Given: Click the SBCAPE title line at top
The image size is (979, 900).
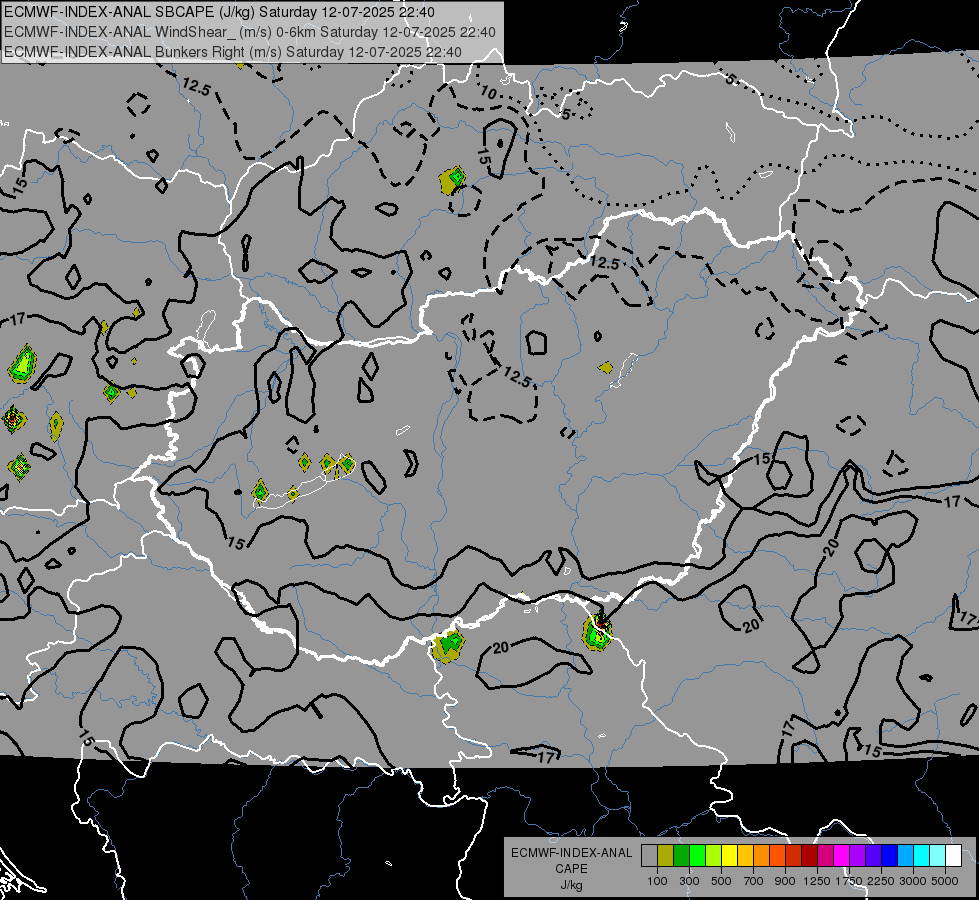Looking at the screenshot, I should [219, 12].
